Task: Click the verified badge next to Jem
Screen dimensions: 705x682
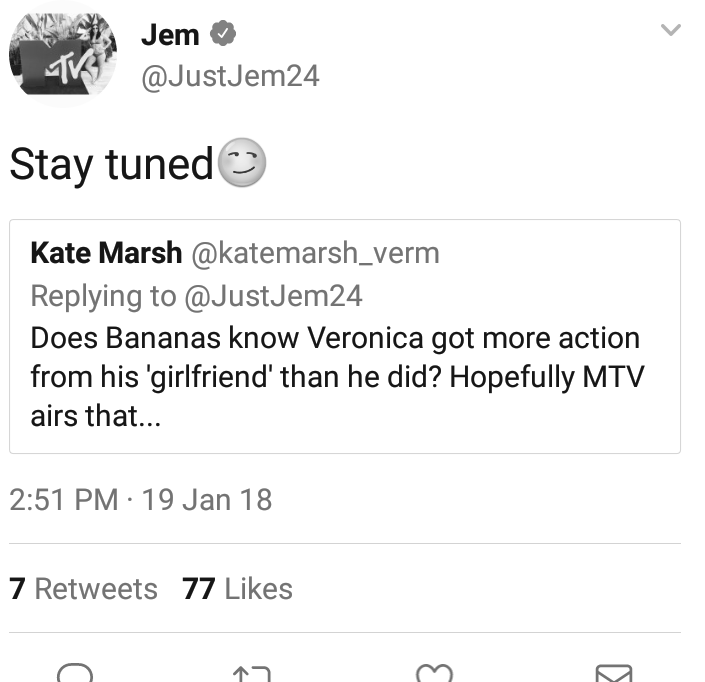Action: [223, 33]
